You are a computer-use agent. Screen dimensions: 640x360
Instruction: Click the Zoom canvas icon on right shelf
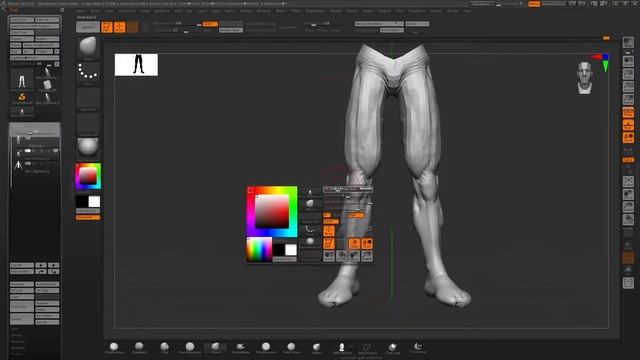[628, 74]
